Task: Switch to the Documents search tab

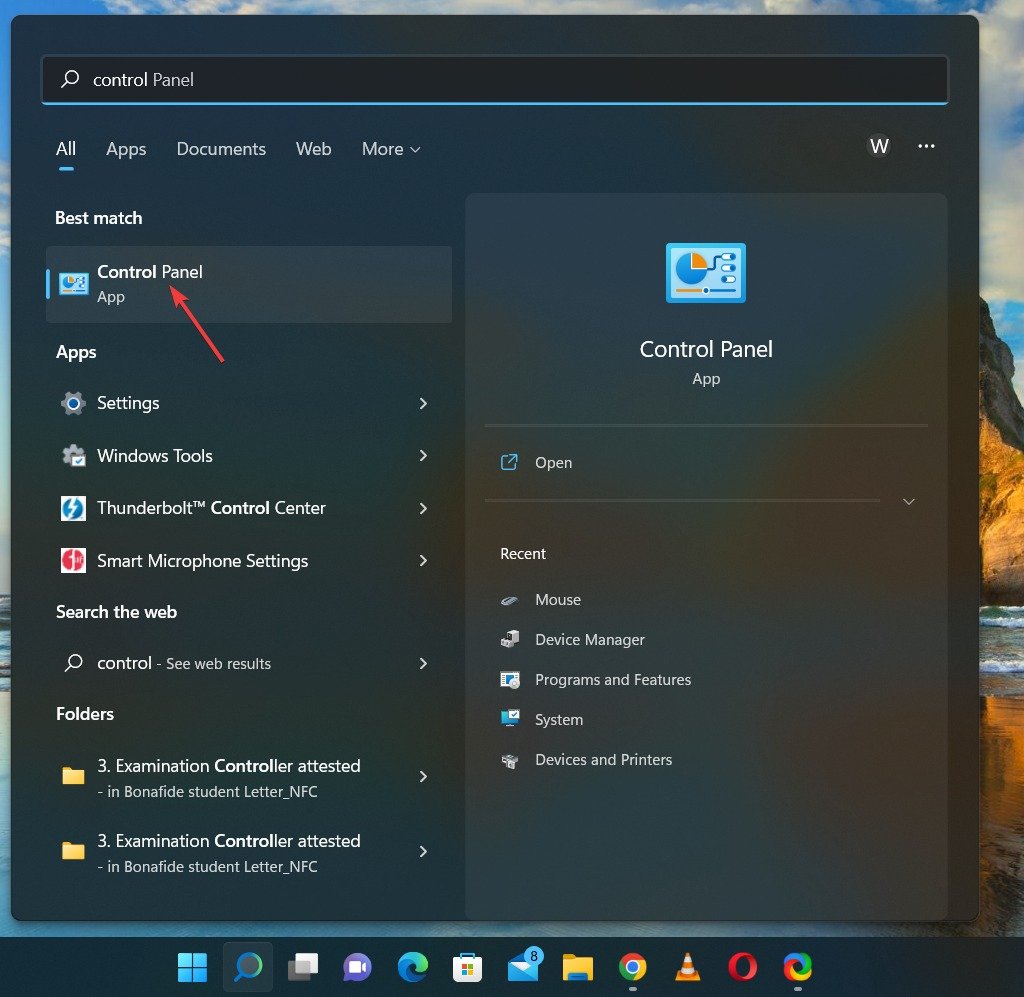Action: tap(221, 149)
